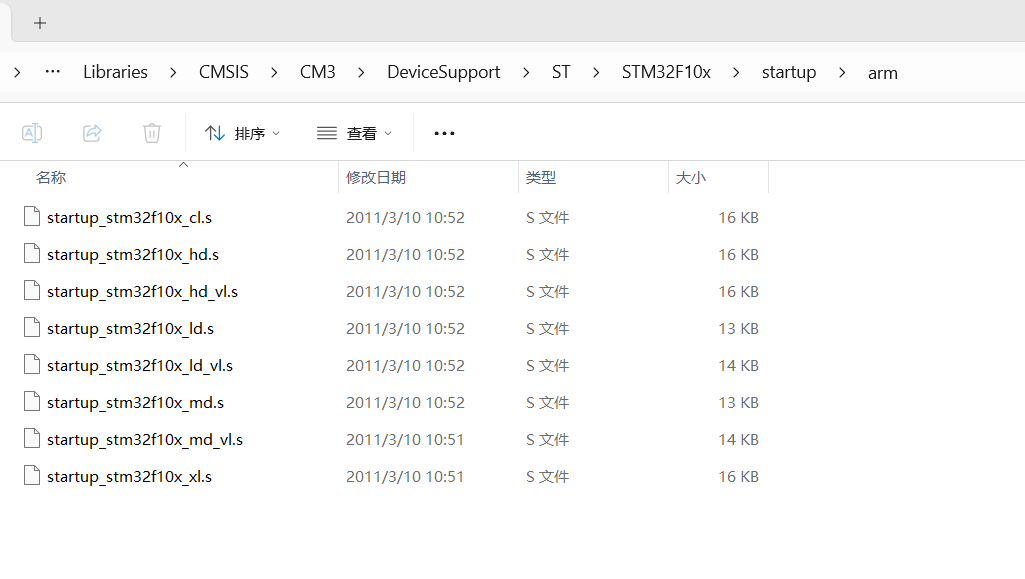Screen dimensions: 1025x579
Task: Click file icon of startup_stm32f10x_md_vl.s
Action: pyautogui.click(x=32, y=438)
